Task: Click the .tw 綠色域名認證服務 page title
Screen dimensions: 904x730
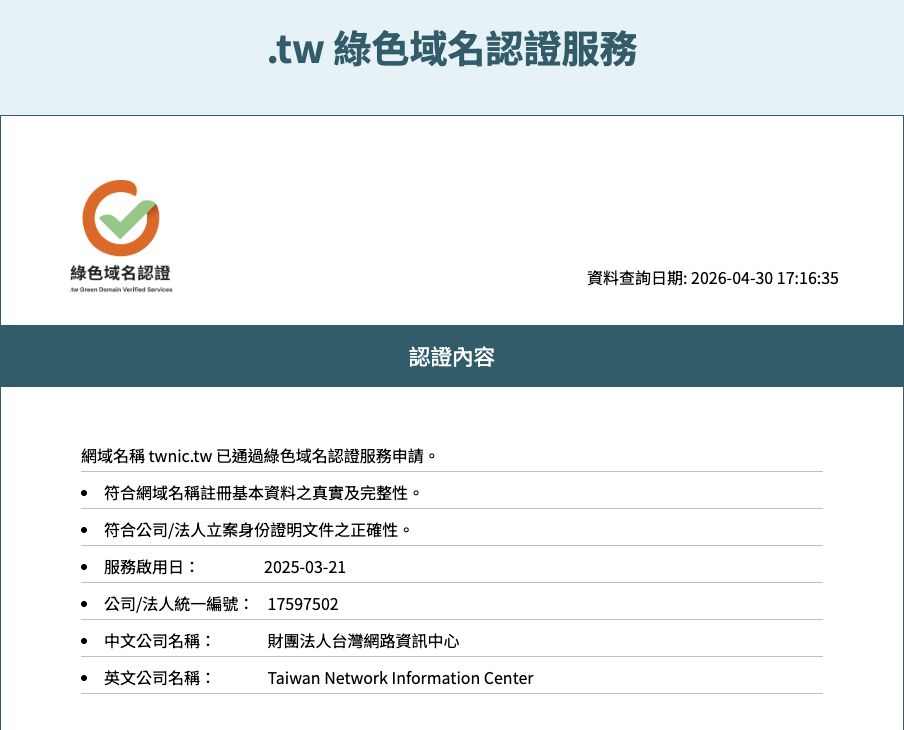Action: tap(453, 49)
